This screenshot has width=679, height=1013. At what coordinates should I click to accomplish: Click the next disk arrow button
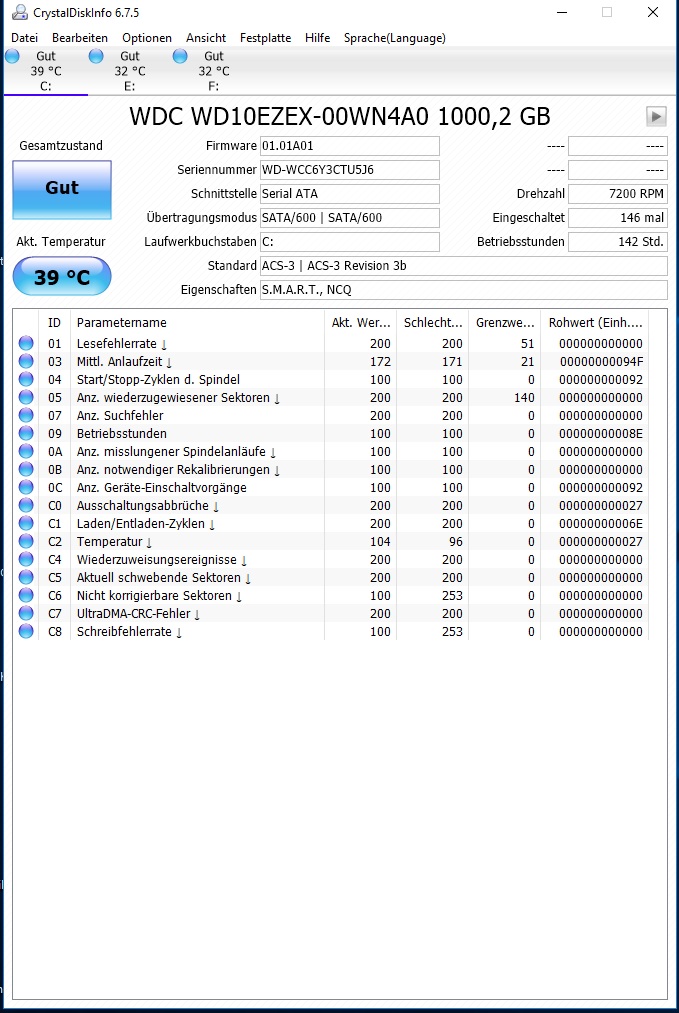coord(656,116)
